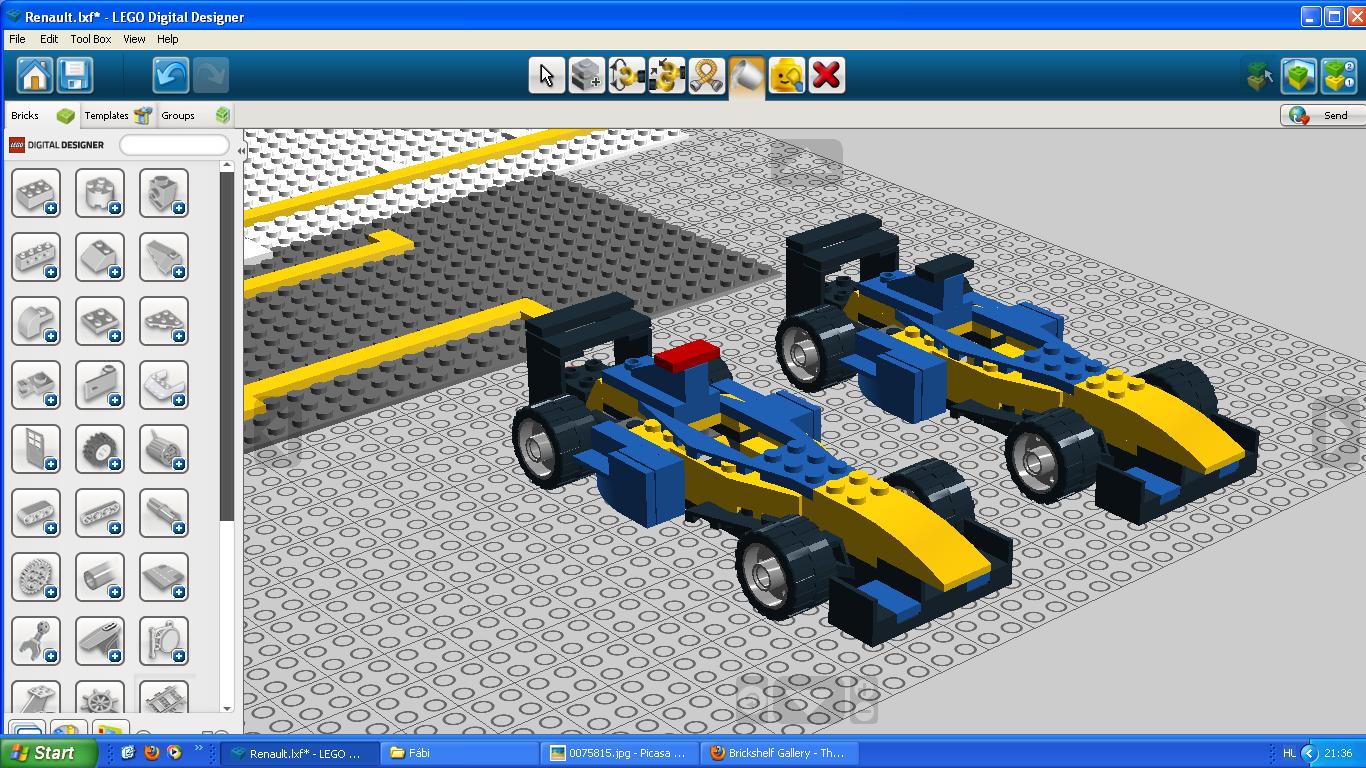The width and height of the screenshot is (1366, 768).
Task: Click the brick palette search field
Action: [174, 145]
